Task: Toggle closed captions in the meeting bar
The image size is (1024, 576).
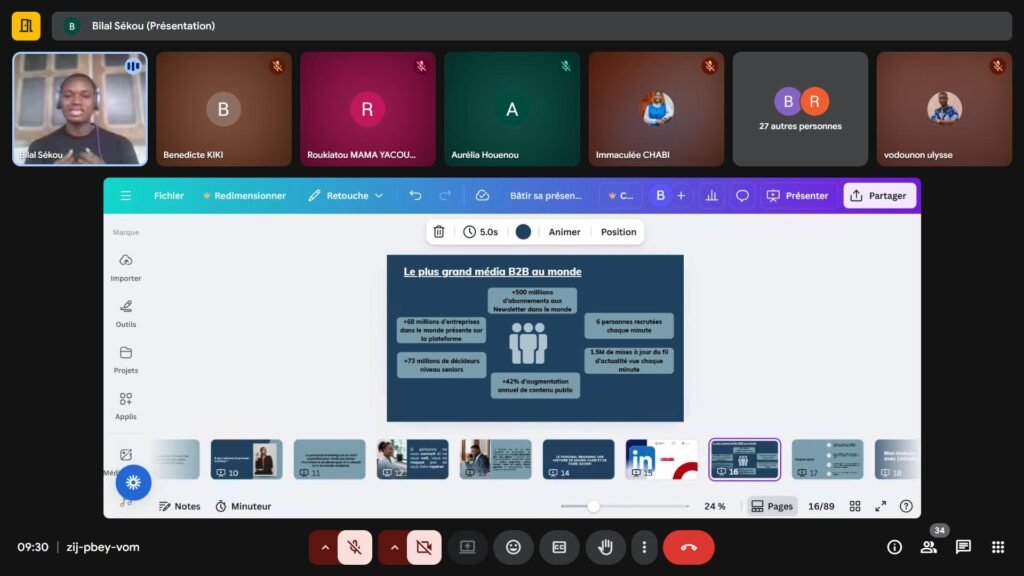Action: point(559,547)
